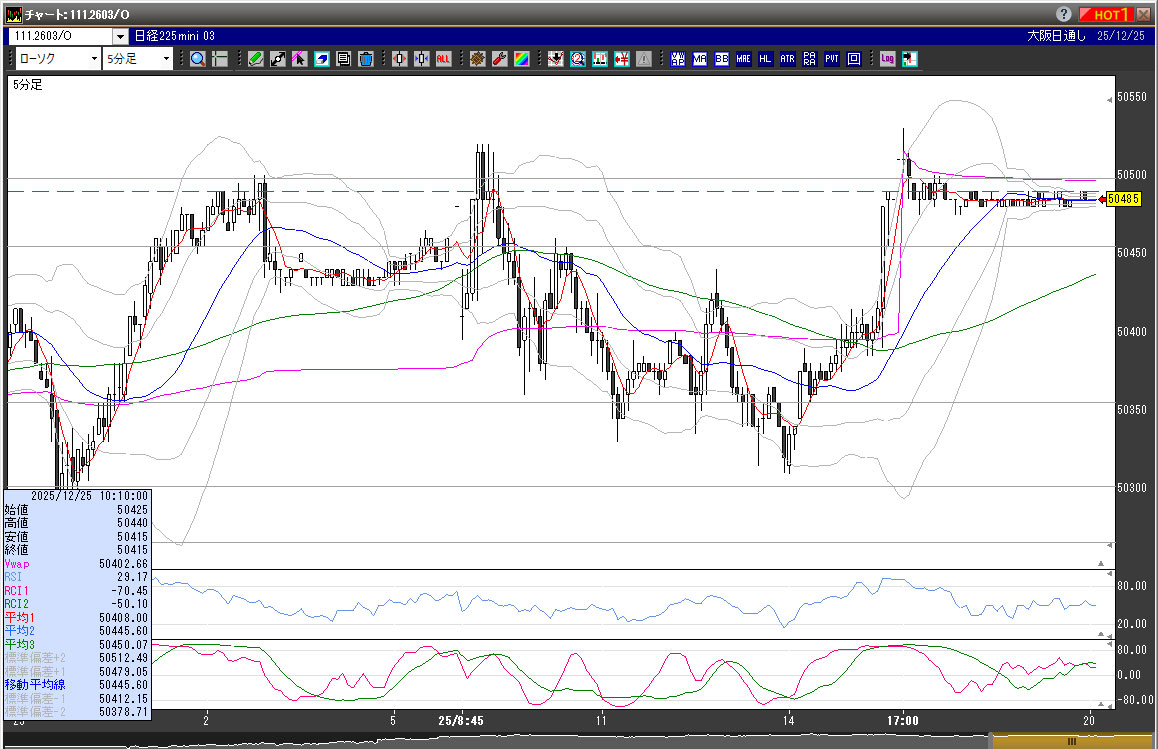Click the trendline drawing tool icon
Screen dimensions: 1158x749
point(278,59)
